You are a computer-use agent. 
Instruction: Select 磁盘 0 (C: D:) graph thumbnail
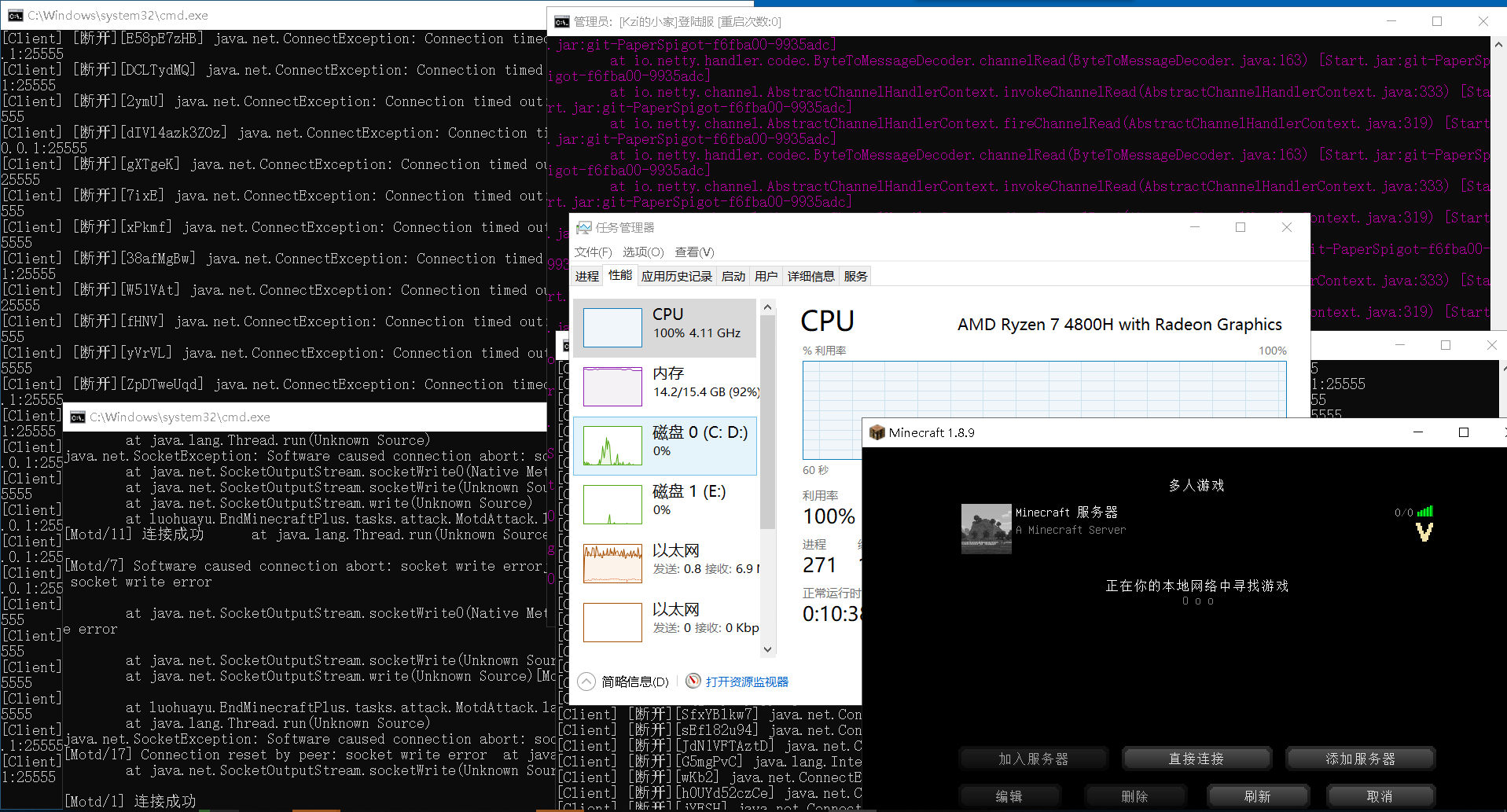(612, 446)
